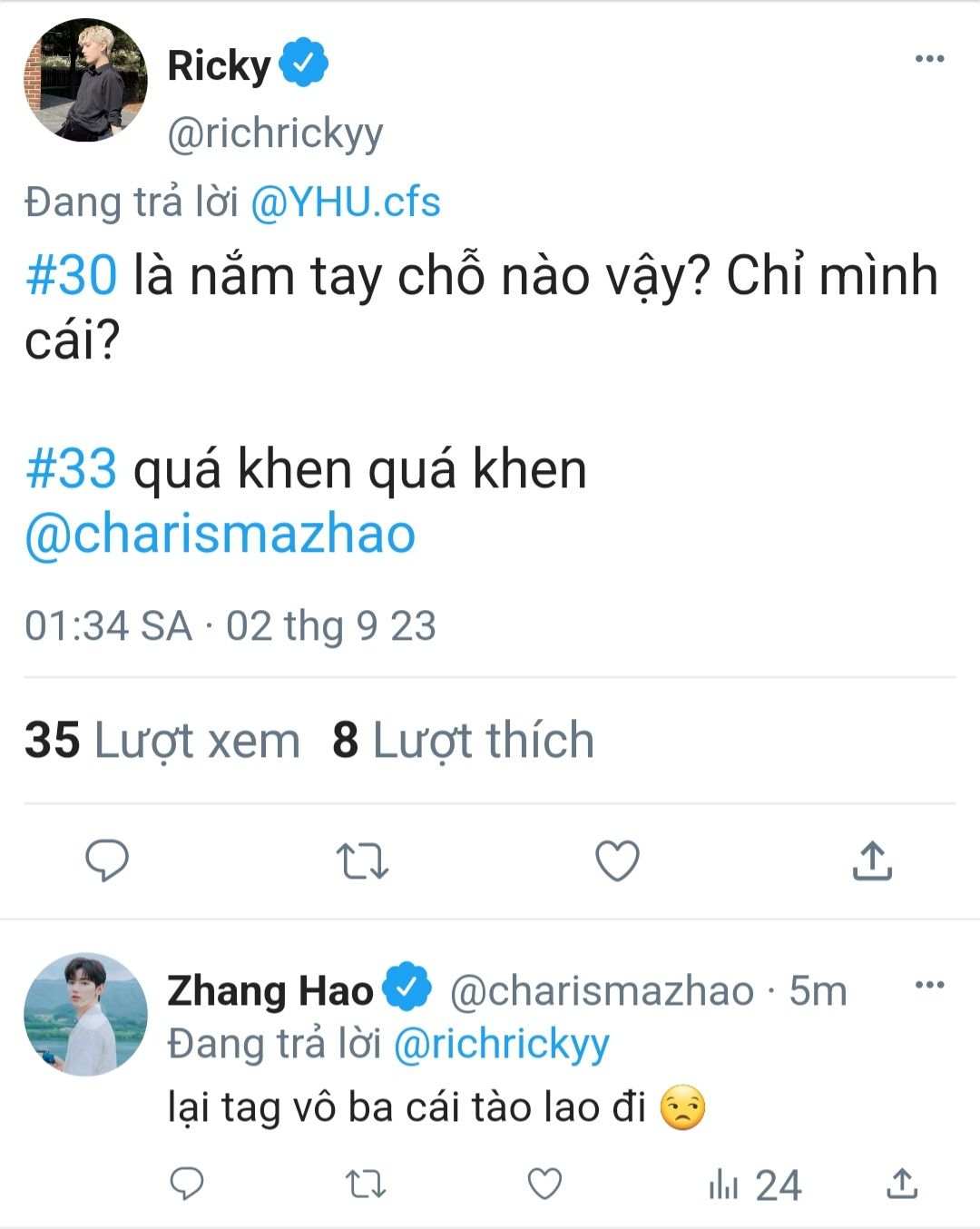Open the @YHU.cfs mention link
The image size is (980, 1229).
pyautogui.click(x=345, y=202)
